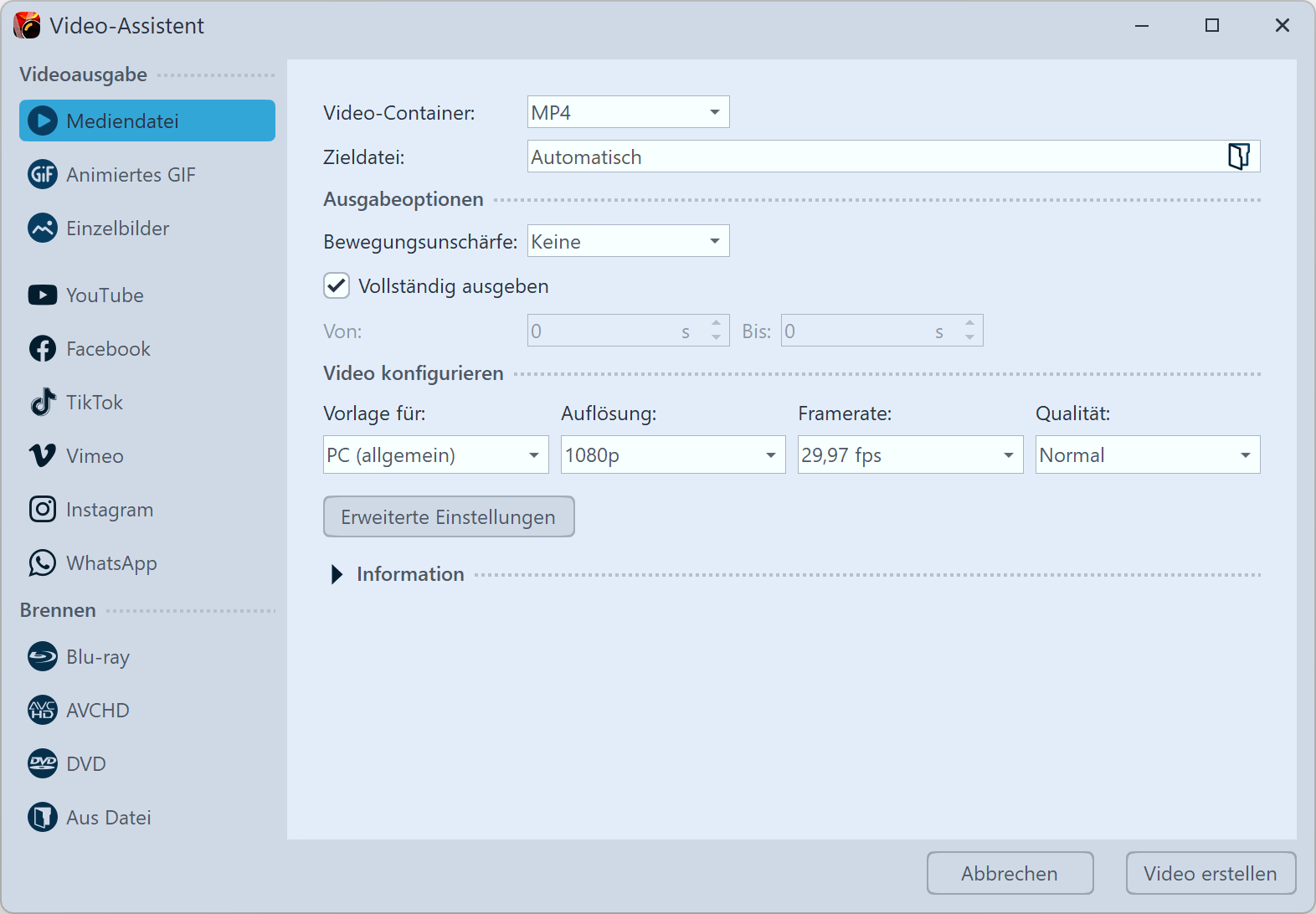Browse for Zieldatei using file icon
The height and width of the screenshot is (914, 1316).
click(x=1238, y=157)
